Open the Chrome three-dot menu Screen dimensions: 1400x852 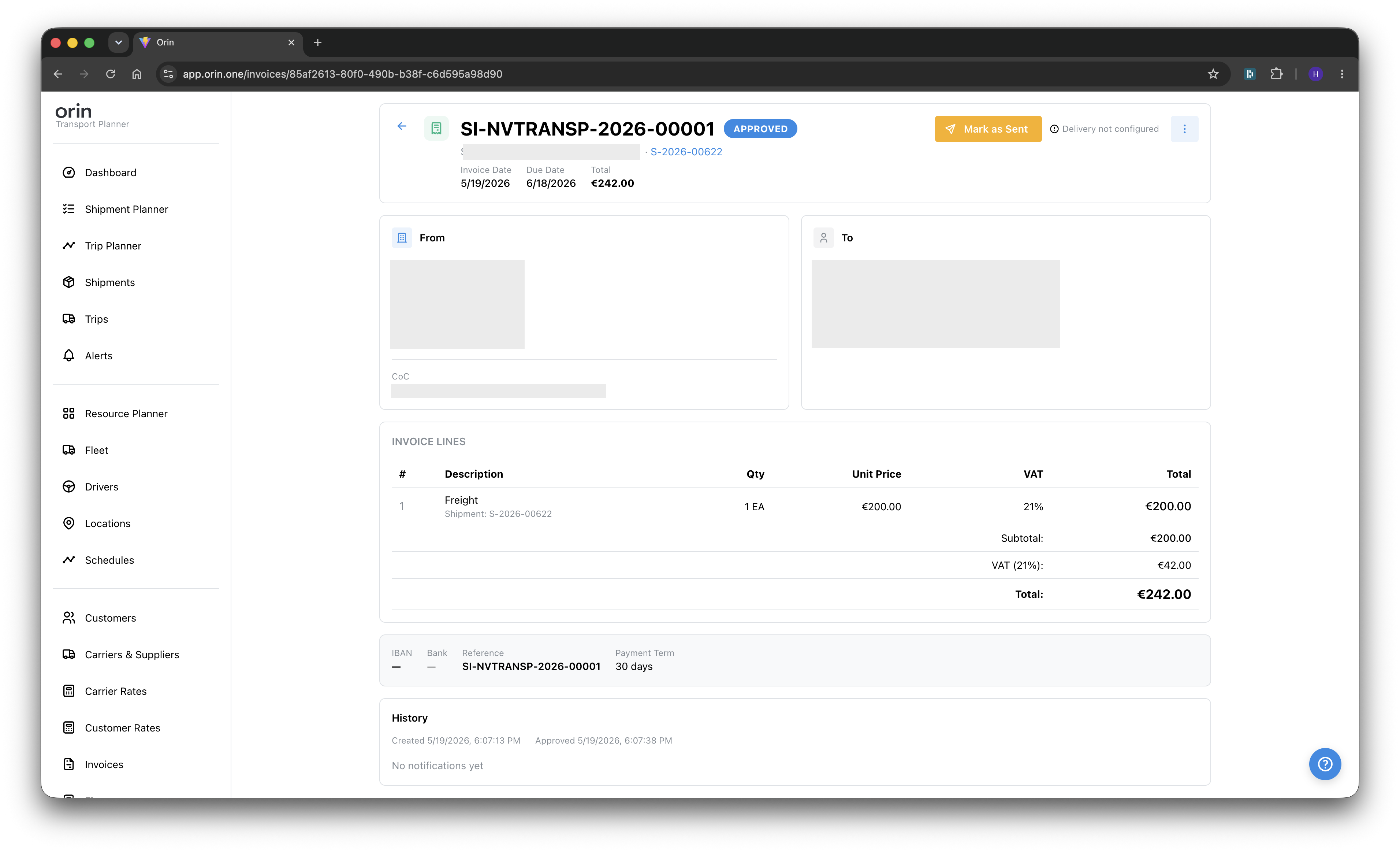(x=1342, y=74)
